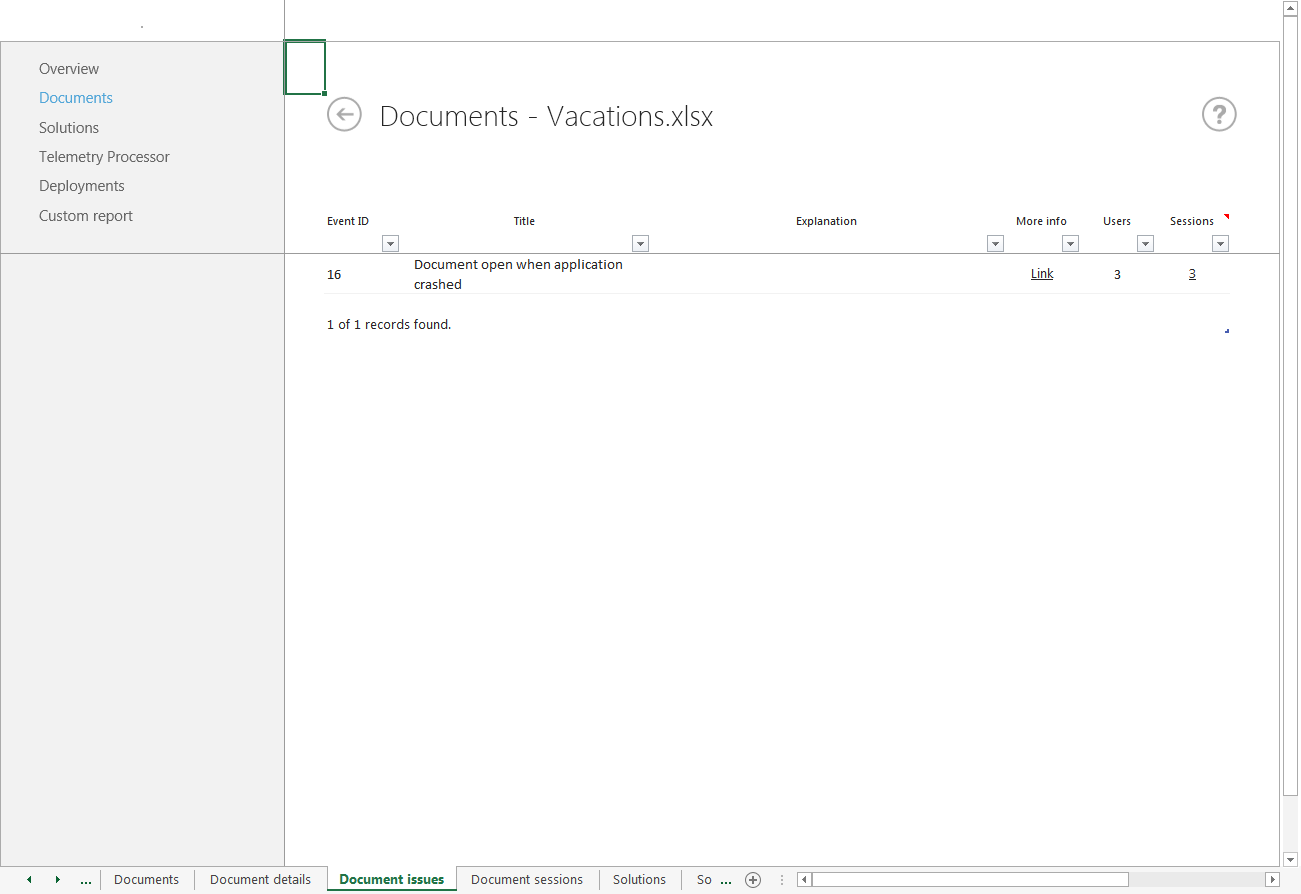Open the Title column filter dropdown
This screenshot has width=1301, height=894.
pyautogui.click(x=640, y=243)
